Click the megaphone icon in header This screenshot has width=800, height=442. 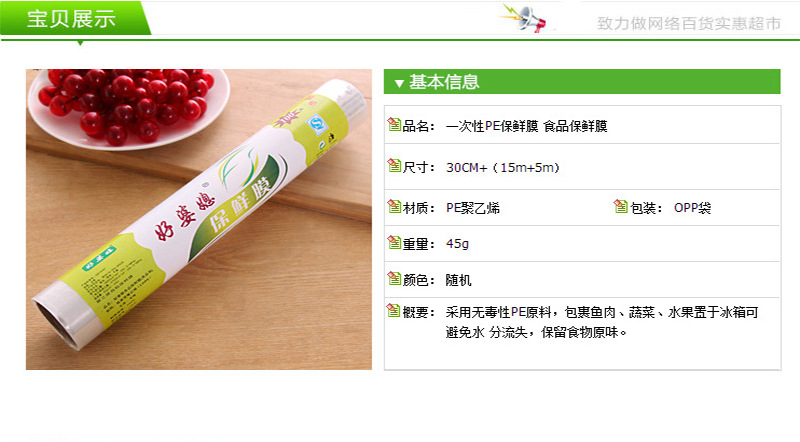tap(525, 18)
